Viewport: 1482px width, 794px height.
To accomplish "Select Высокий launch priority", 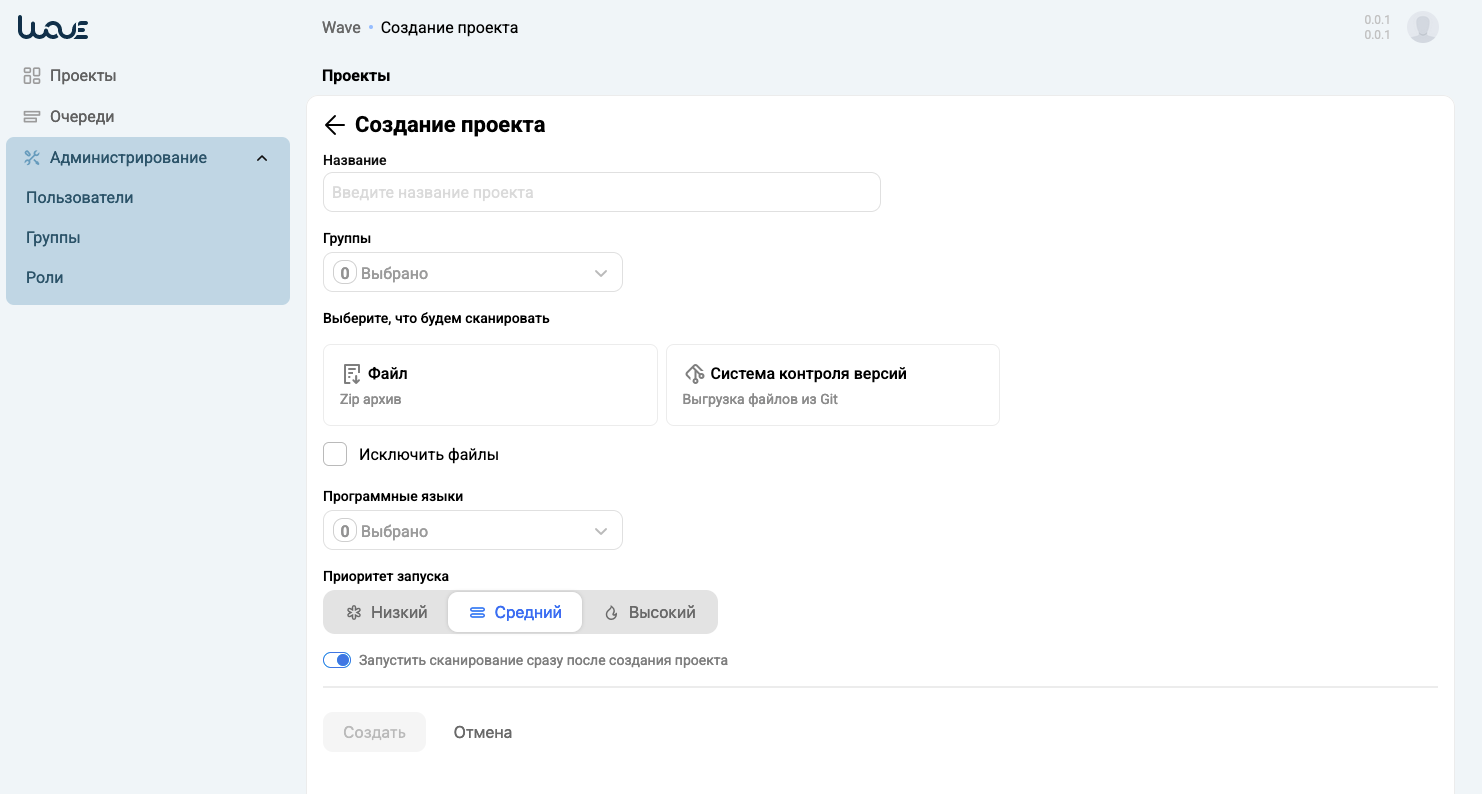I will coord(650,612).
